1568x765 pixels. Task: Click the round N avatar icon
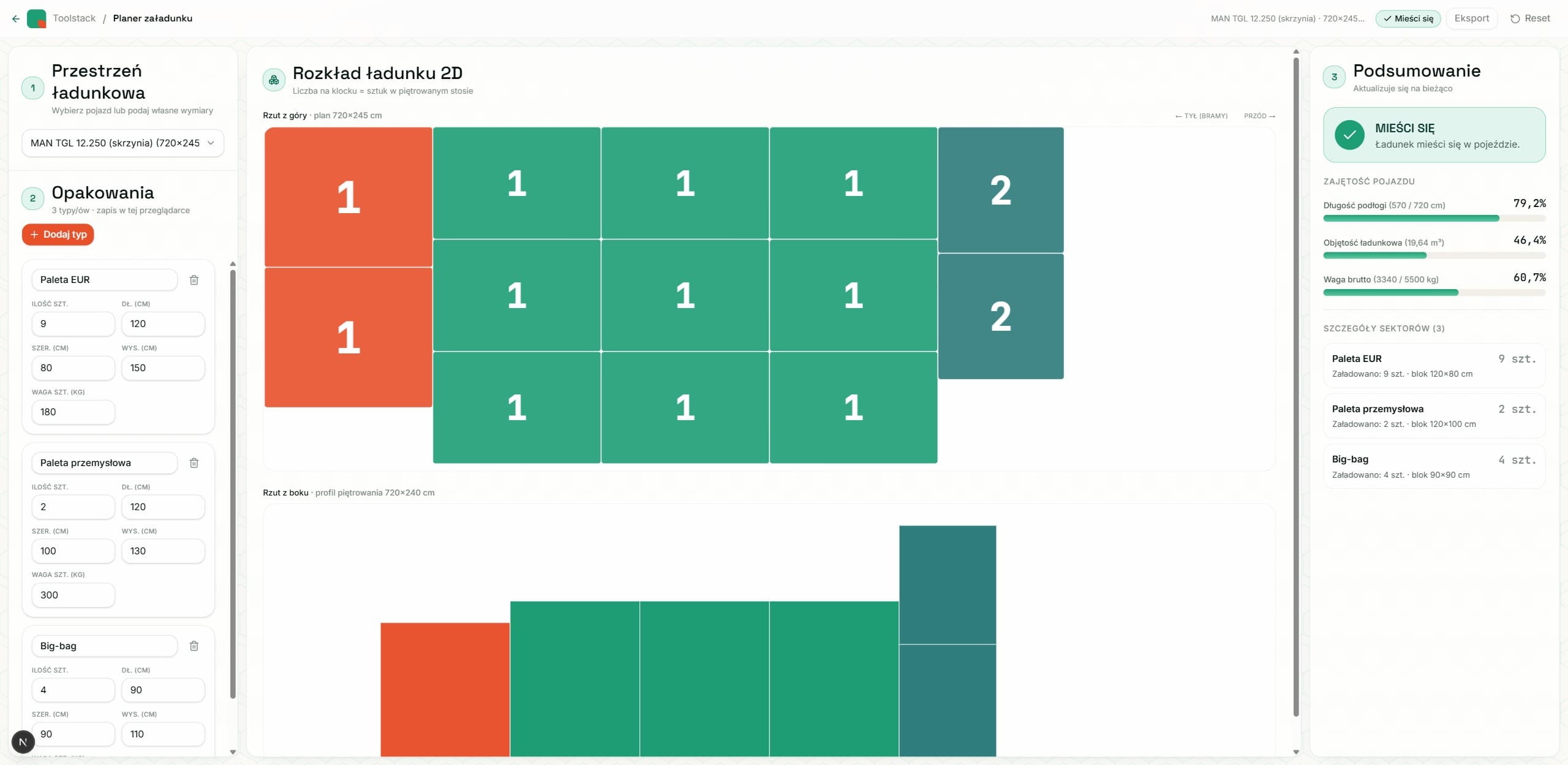coord(23,742)
